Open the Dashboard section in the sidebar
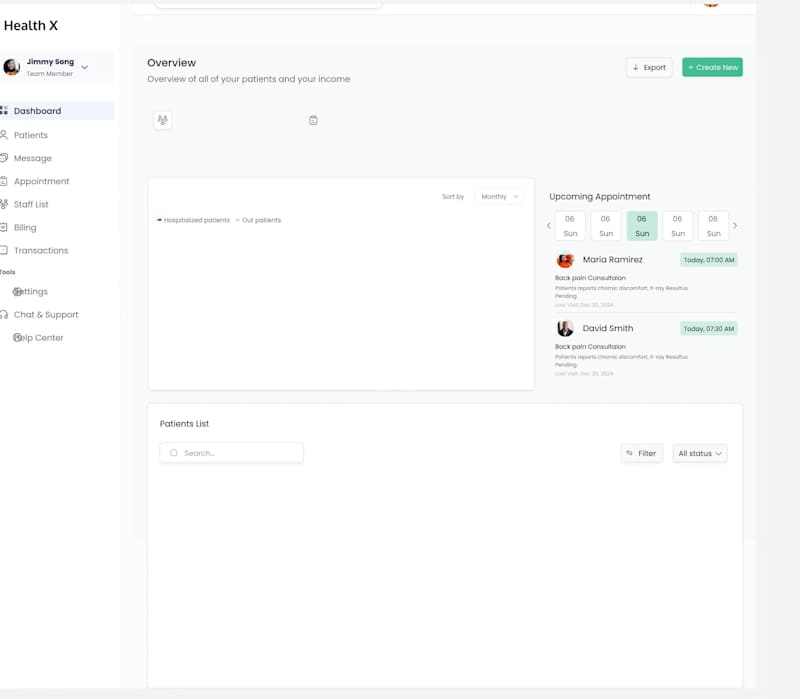The image size is (800, 699). [38, 110]
